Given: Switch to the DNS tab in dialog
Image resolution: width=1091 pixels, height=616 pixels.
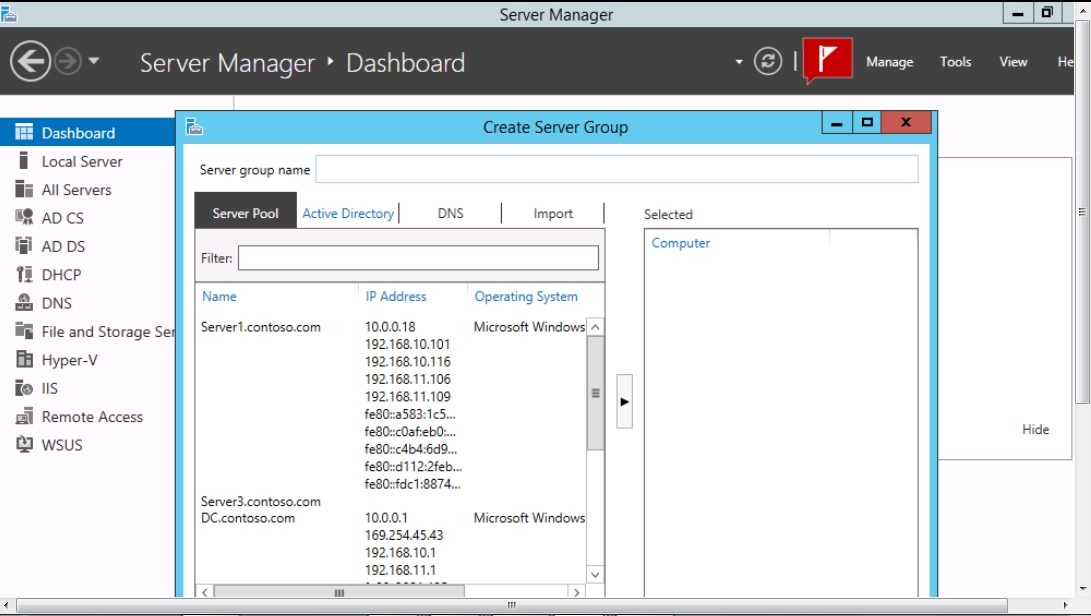Looking at the screenshot, I should tap(450, 214).
